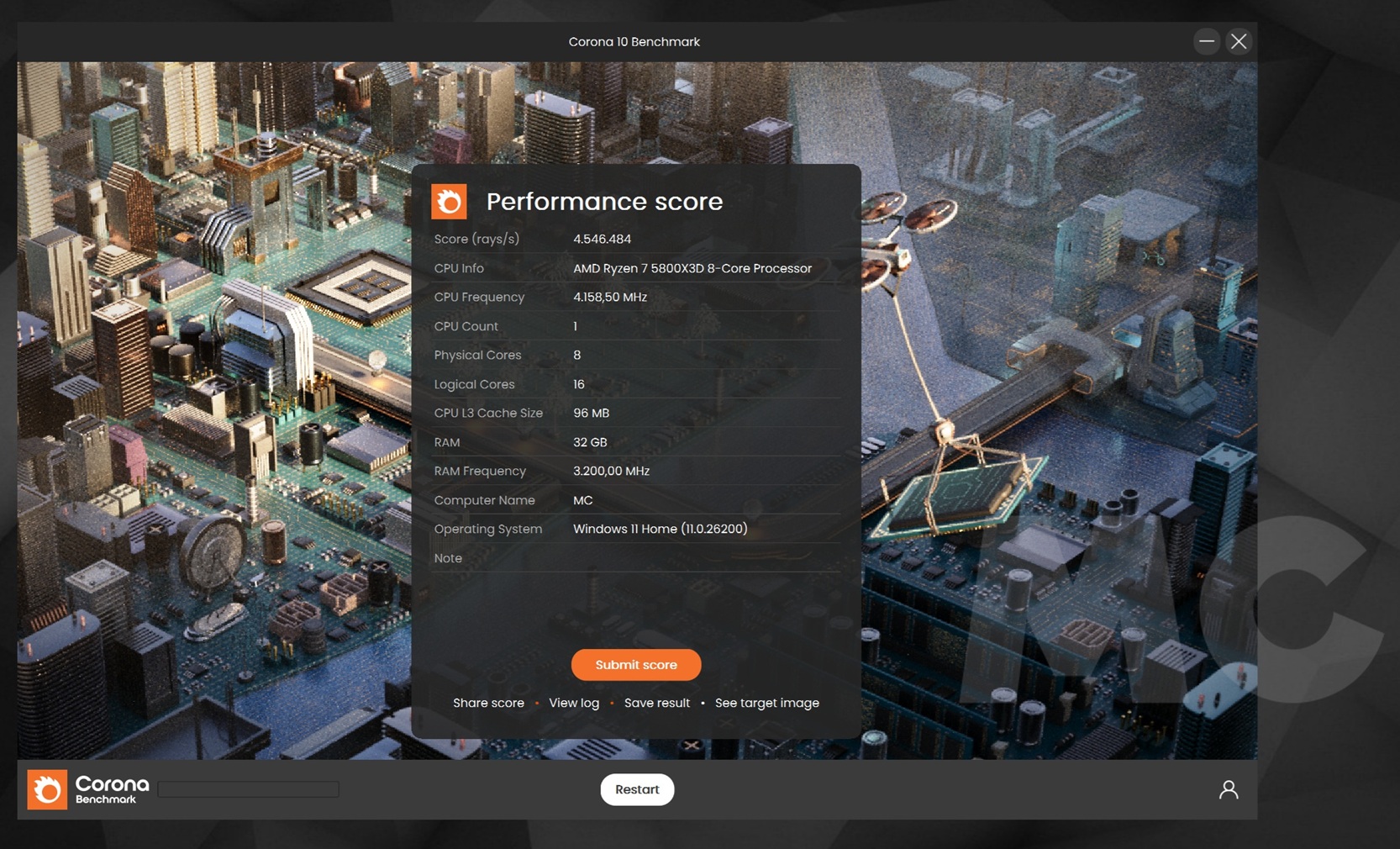Screen dimensions: 1400x849
Task: Click the RAM frequency value "3.200,00 MHz"
Action: [x=611, y=471]
